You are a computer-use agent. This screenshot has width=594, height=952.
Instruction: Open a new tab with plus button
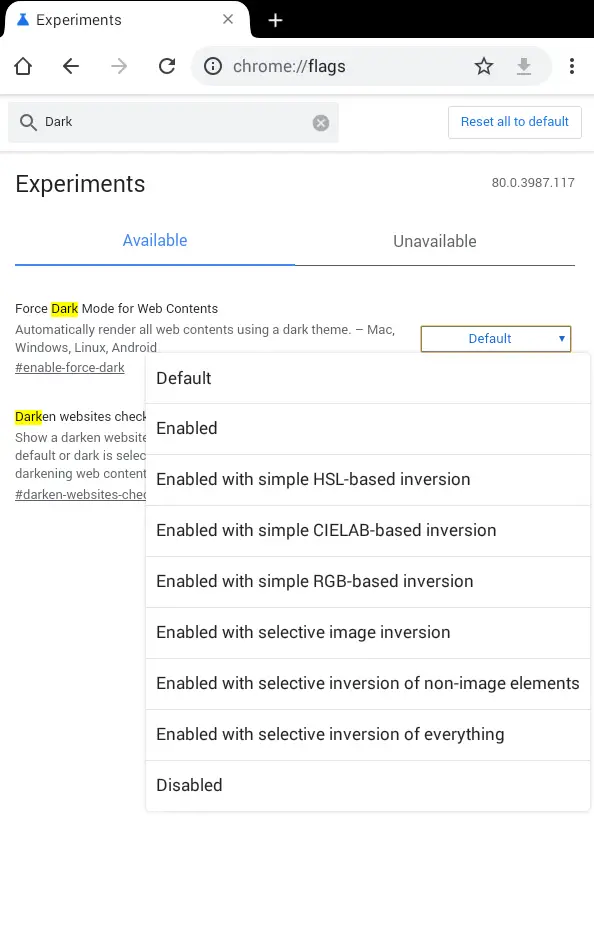click(275, 20)
